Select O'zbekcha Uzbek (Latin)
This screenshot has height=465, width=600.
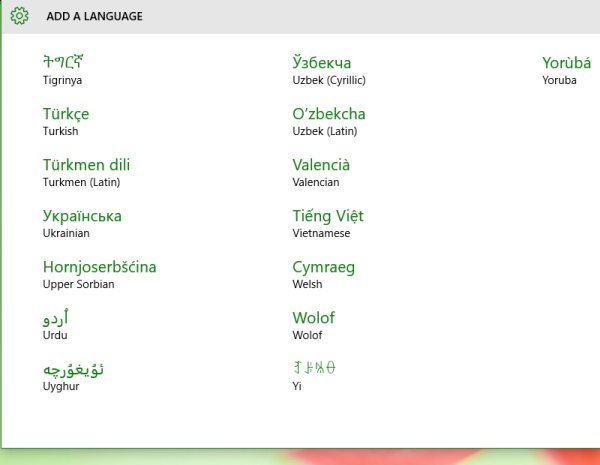329,121
